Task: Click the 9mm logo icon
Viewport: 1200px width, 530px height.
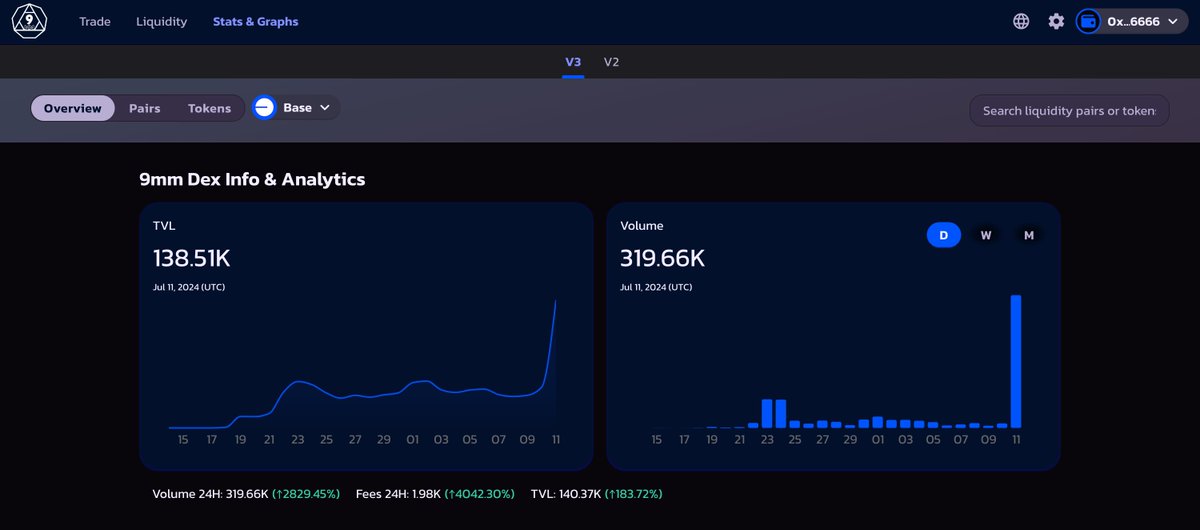Action: (x=29, y=21)
